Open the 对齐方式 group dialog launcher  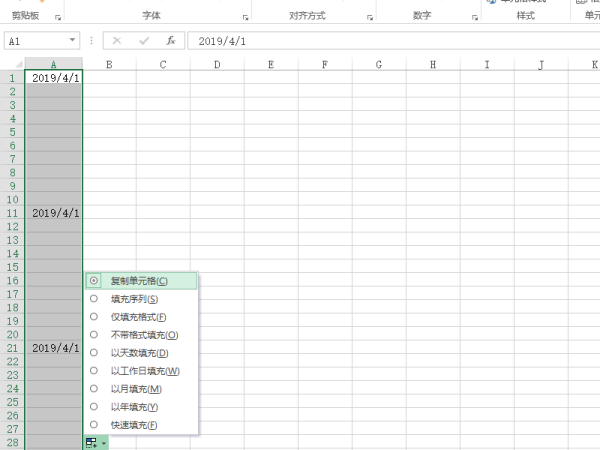[369, 18]
